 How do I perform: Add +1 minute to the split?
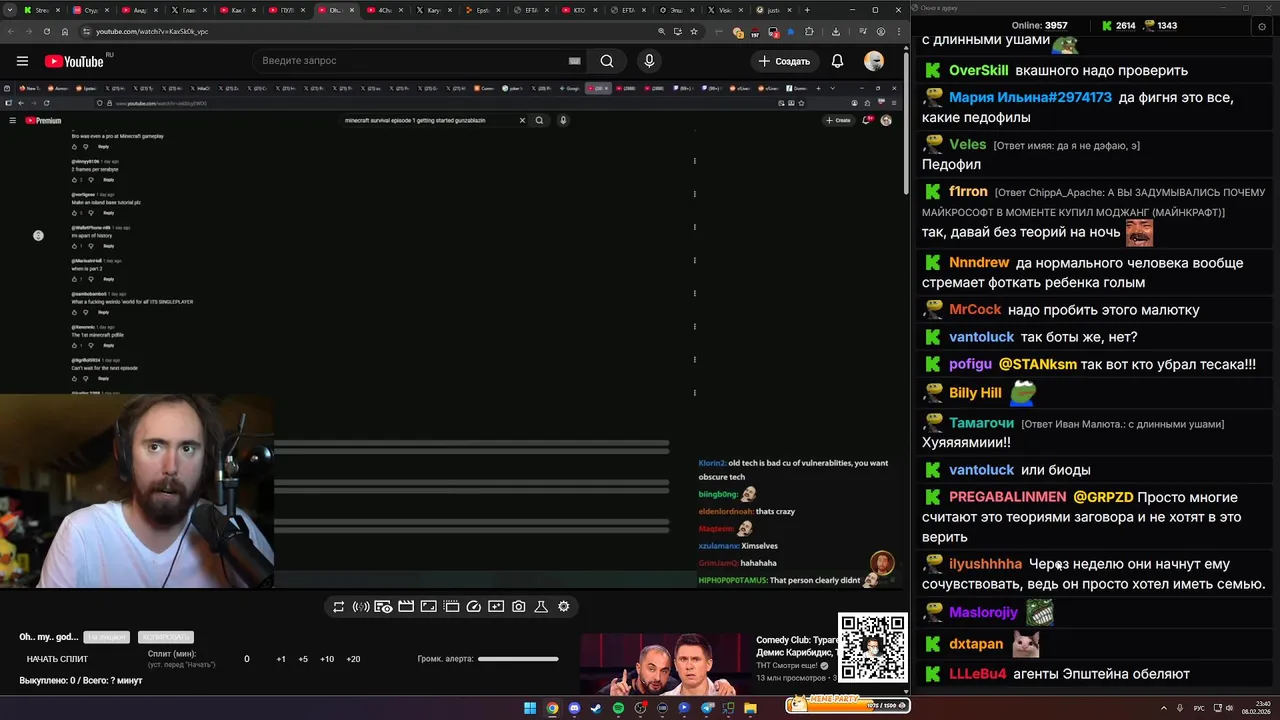(281, 659)
